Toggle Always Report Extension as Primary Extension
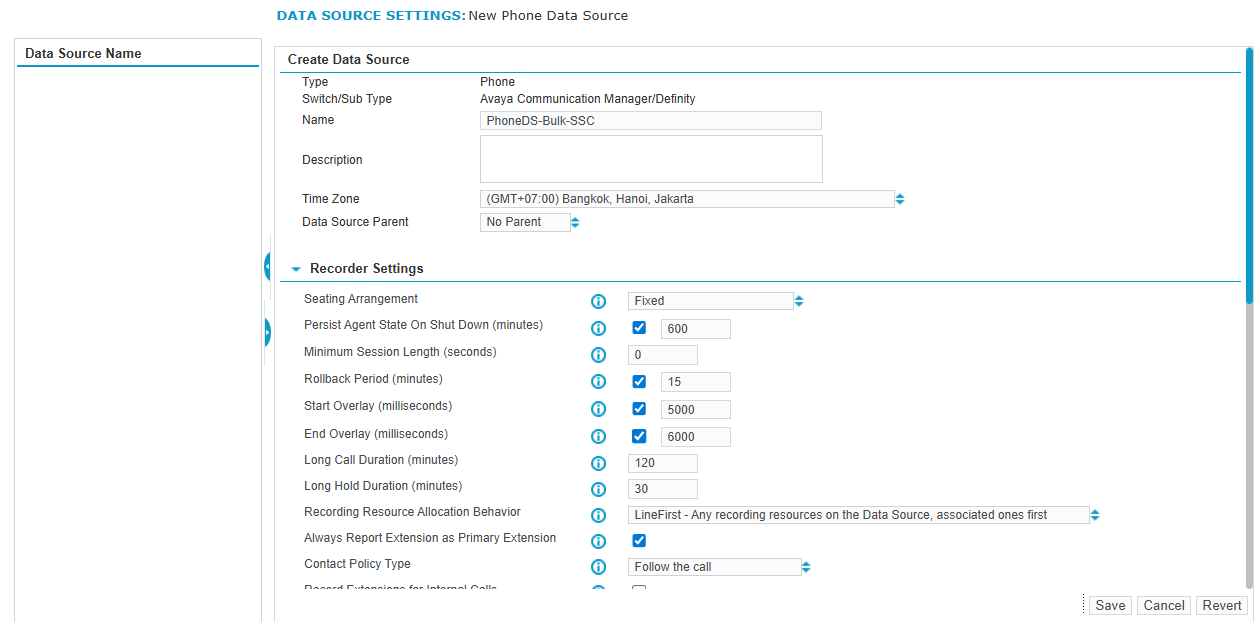This screenshot has width=1255, height=622. pyautogui.click(x=639, y=541)
